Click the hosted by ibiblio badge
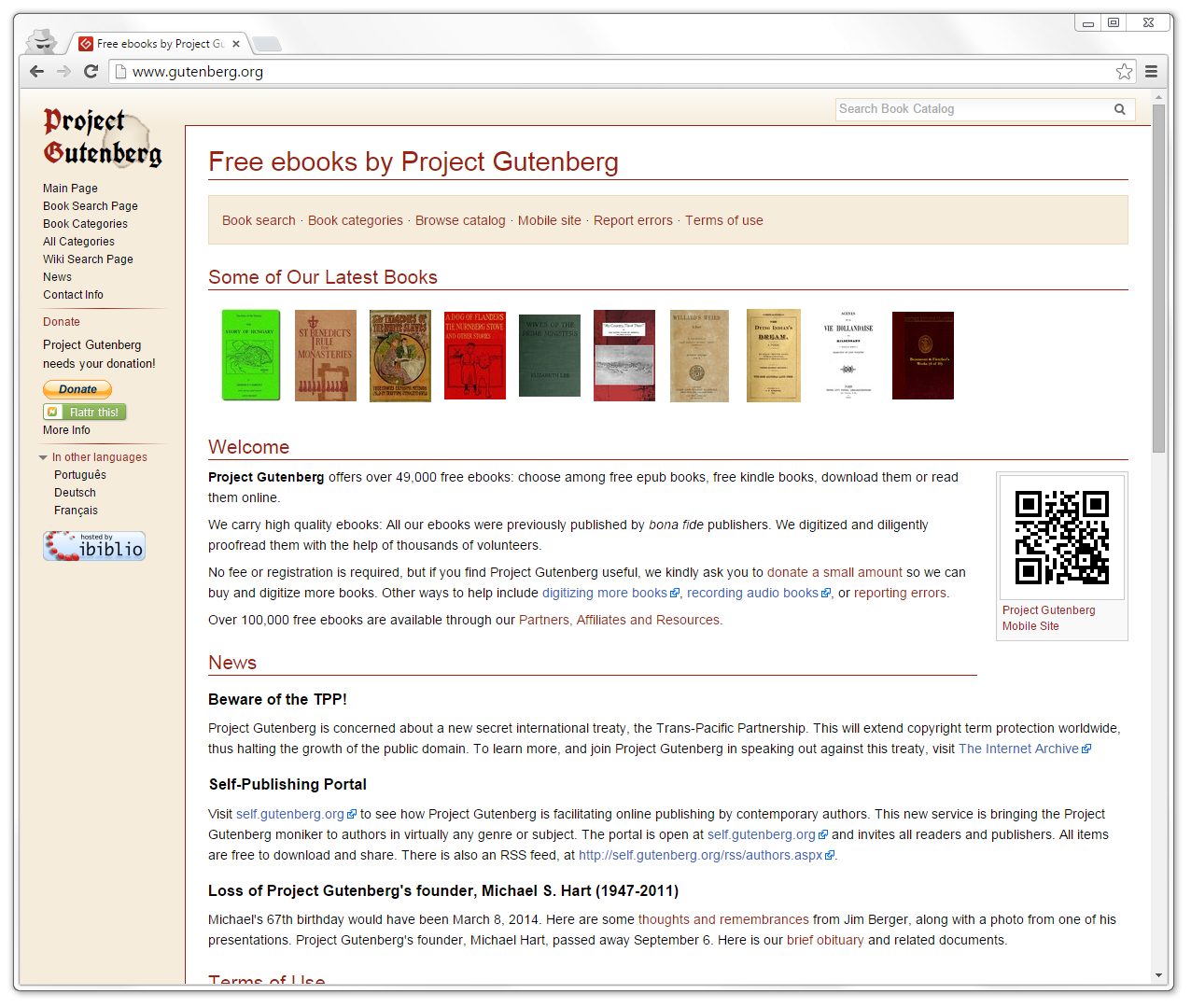The height and width of the screenshot is (1008, 1191). [x=93, y=545]
